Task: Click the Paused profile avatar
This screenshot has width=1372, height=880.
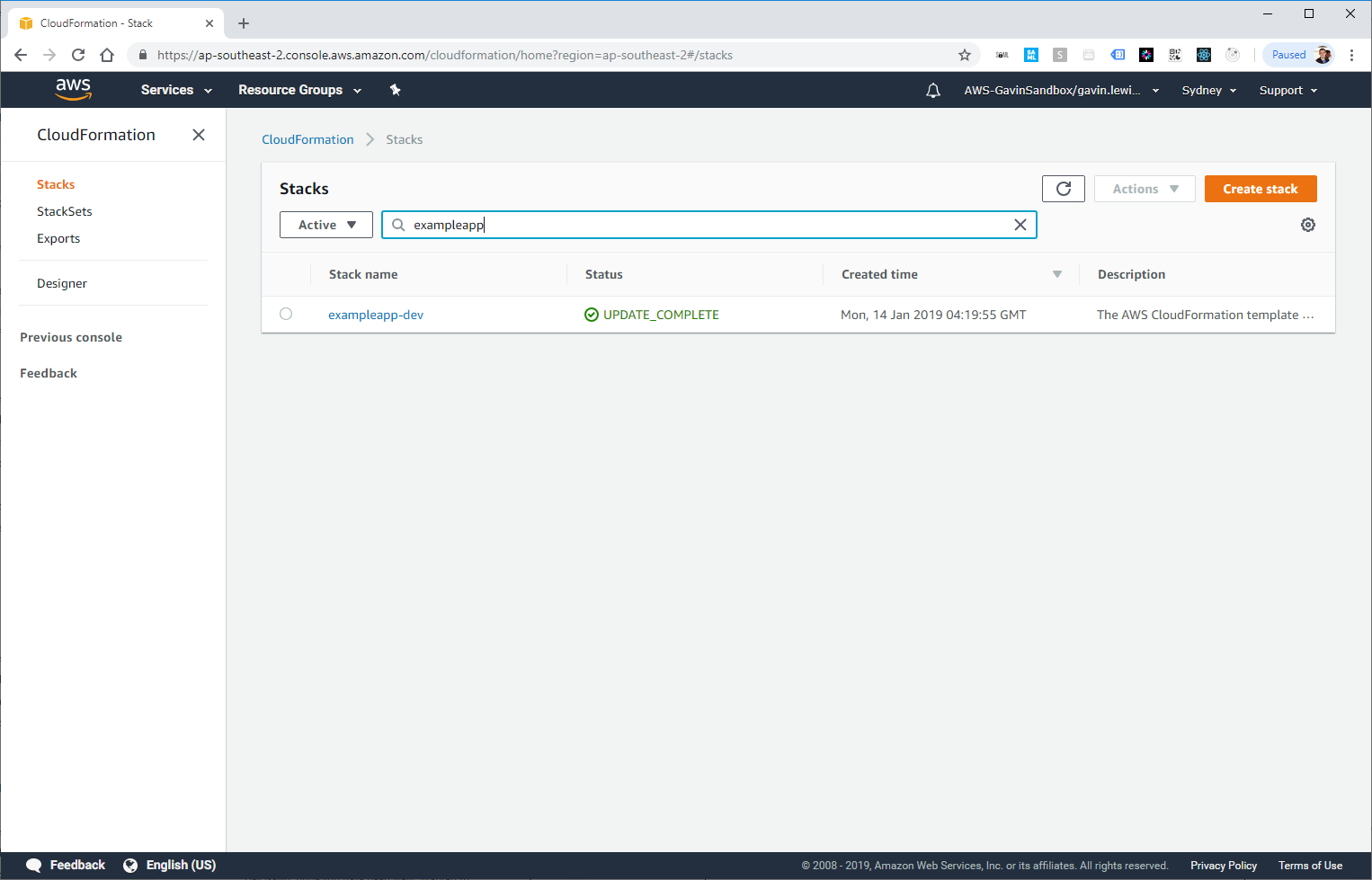Action: tap(1298, 55)
